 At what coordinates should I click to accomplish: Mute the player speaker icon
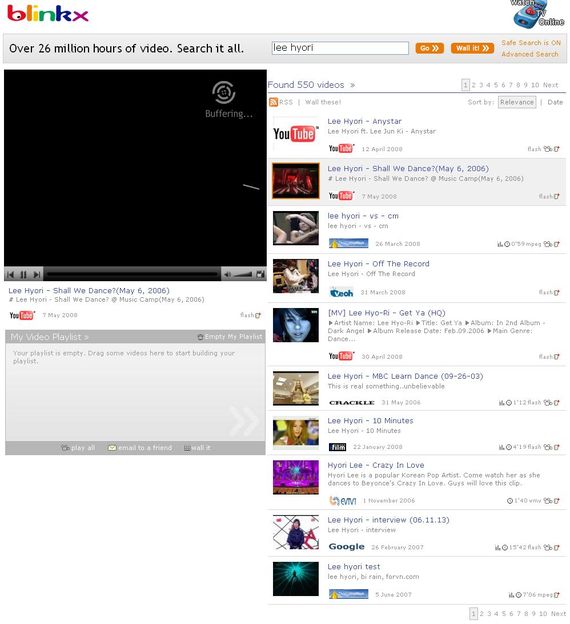coord(227,275)
